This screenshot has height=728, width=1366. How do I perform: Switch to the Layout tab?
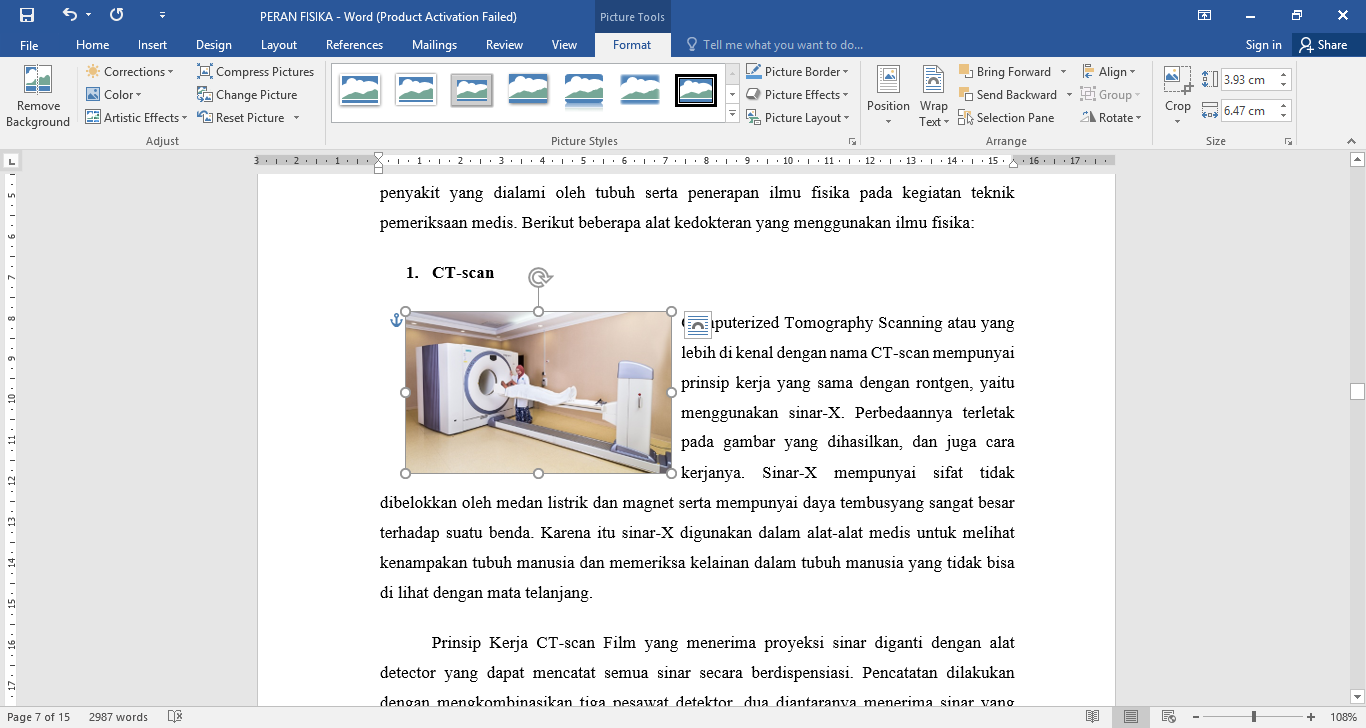(279, 45)
